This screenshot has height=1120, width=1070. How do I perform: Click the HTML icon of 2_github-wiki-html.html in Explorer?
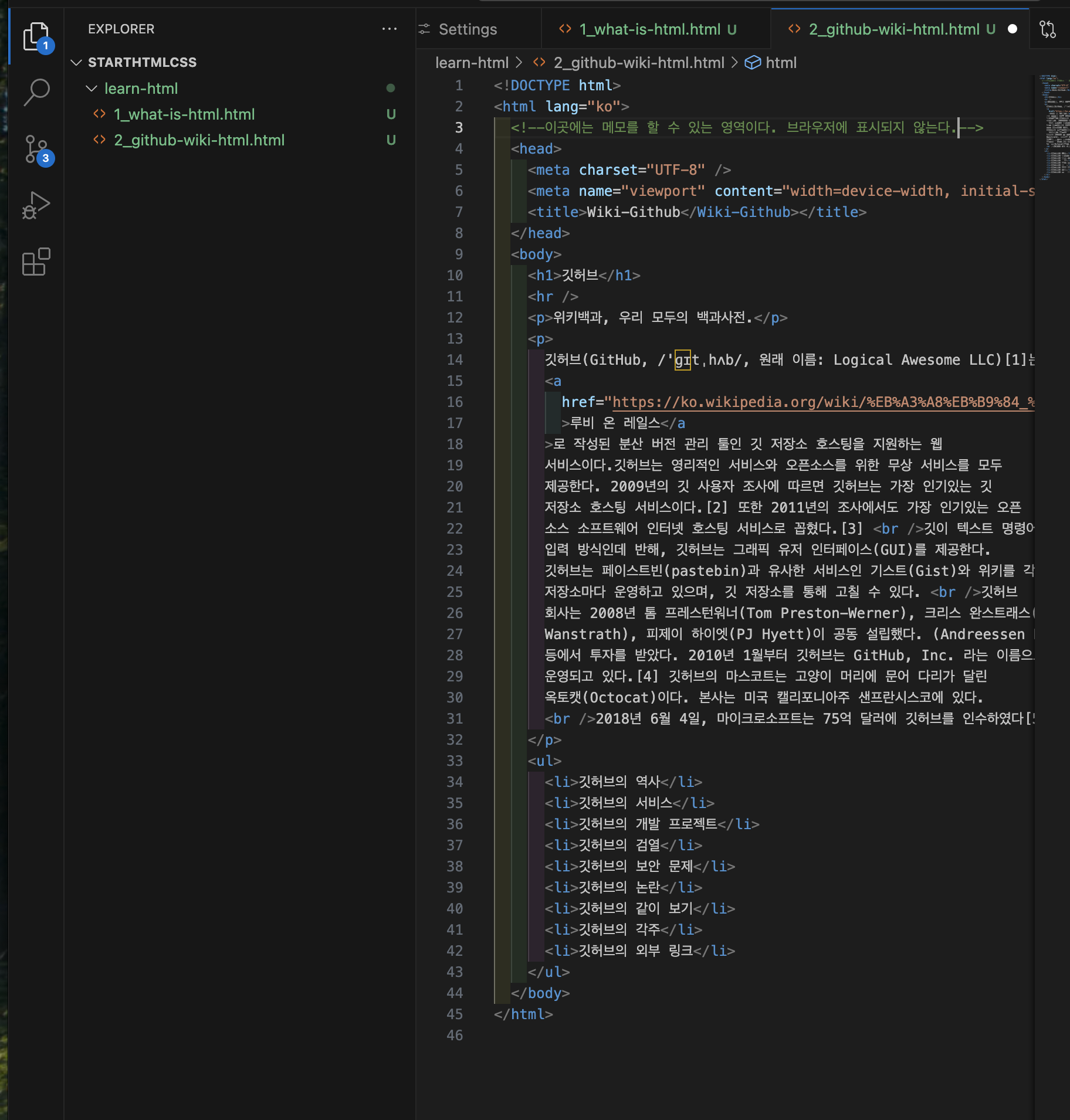tap(100, 140)
